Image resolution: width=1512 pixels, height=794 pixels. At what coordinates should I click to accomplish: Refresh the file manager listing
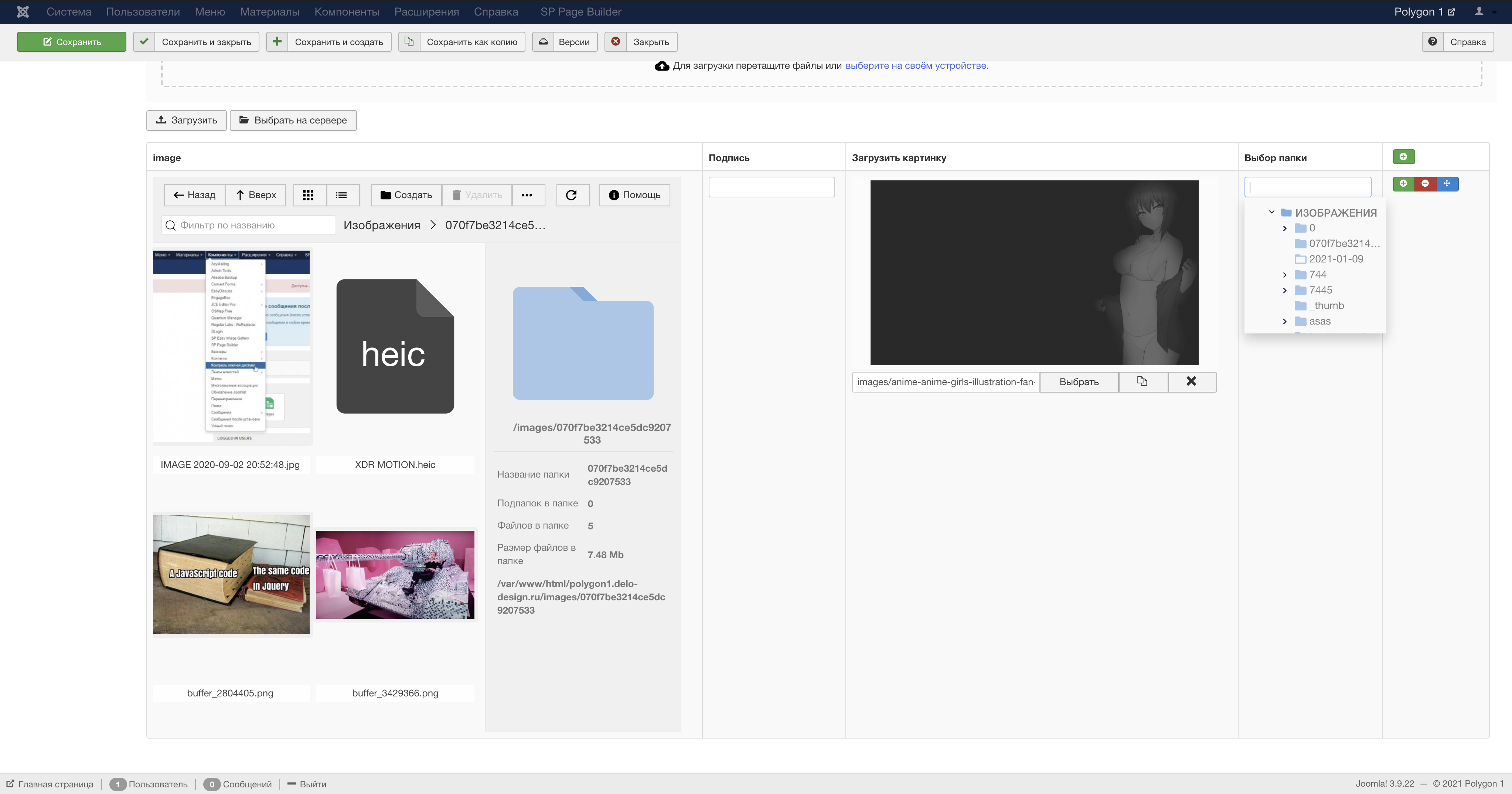(x=571, y=195)
